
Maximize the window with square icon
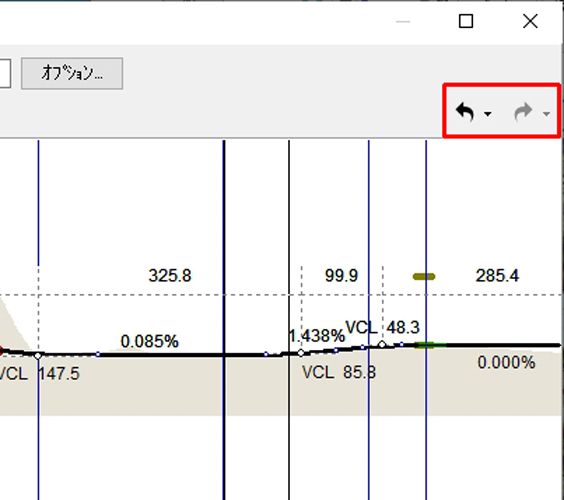click(x=466, y=21)
